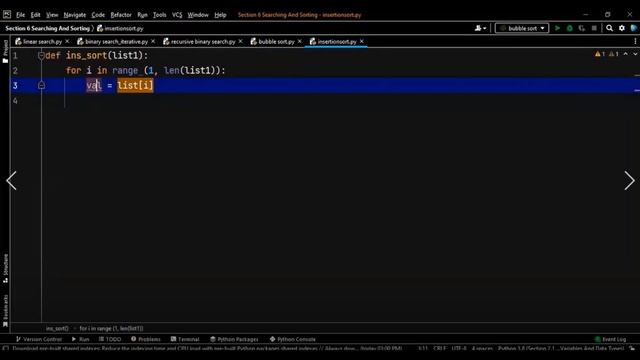Click CRLF line separator in status bar
The height and width of the screenshot is (360, 640).
(440, 349)
